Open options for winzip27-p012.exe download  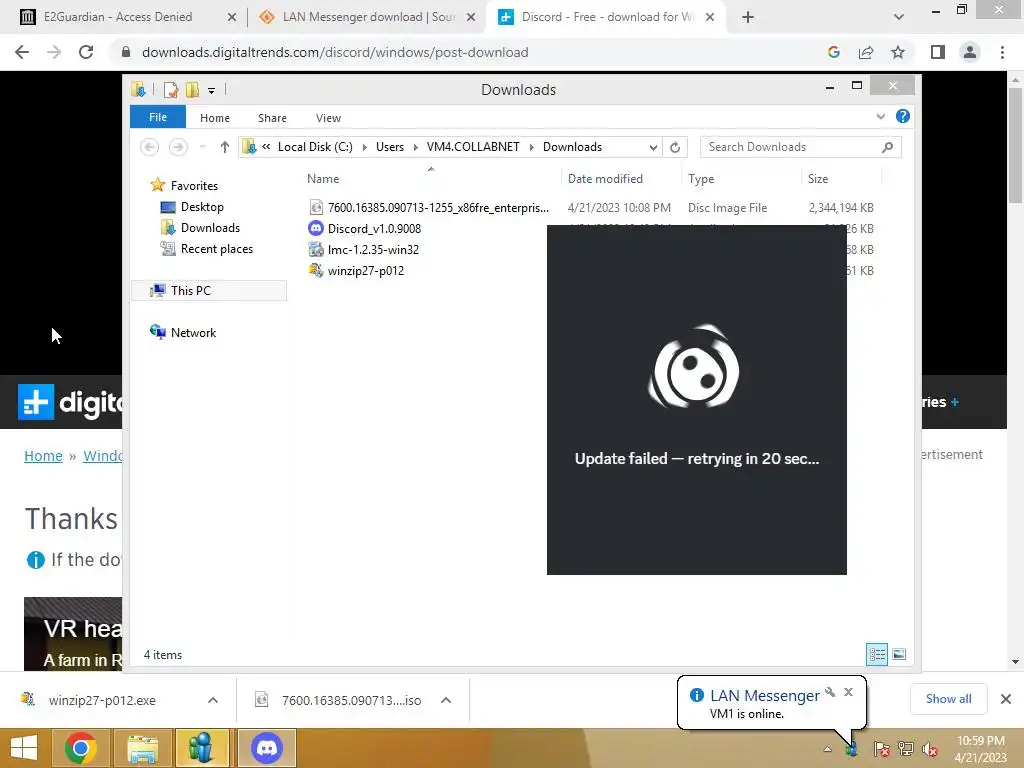213,700
